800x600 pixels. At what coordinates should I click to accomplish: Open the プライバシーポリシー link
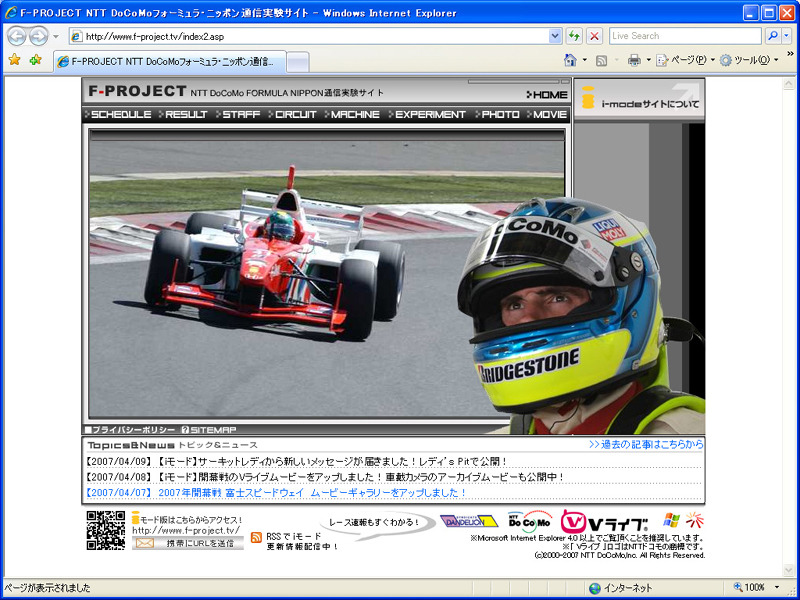(x=130, y=430)
